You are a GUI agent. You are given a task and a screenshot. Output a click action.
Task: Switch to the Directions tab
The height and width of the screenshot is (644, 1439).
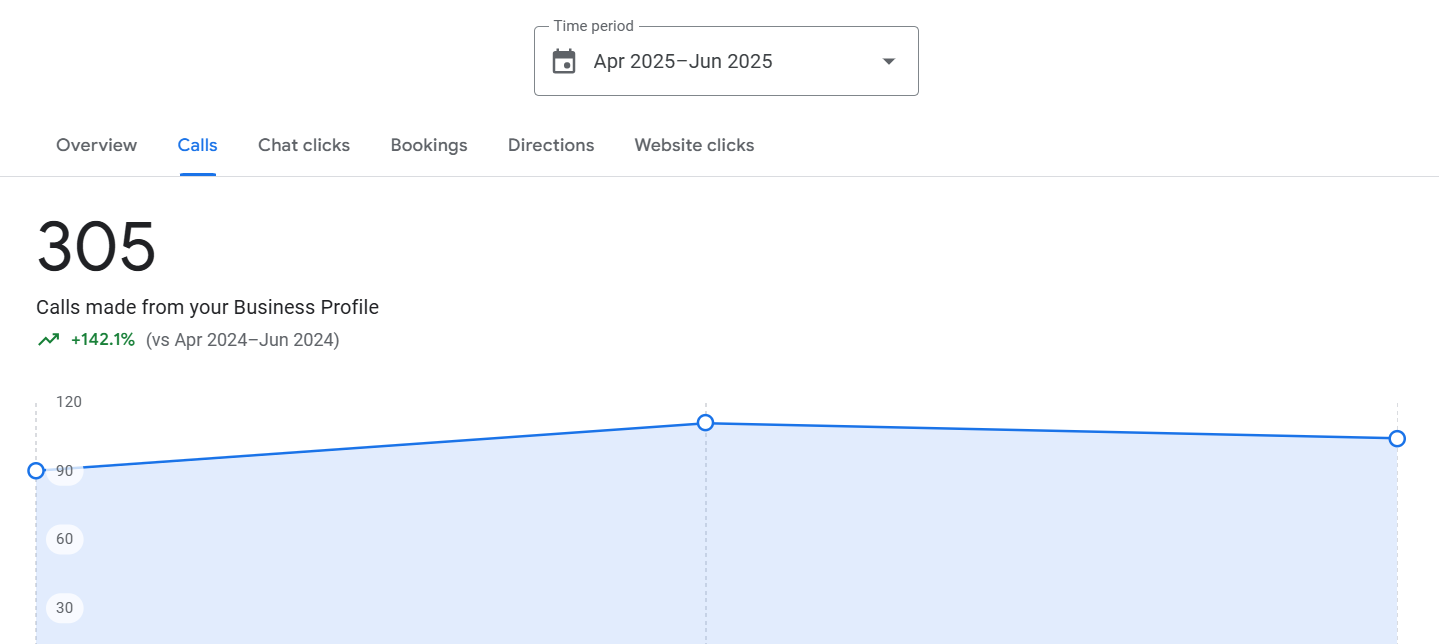click(x=551, y=145)
